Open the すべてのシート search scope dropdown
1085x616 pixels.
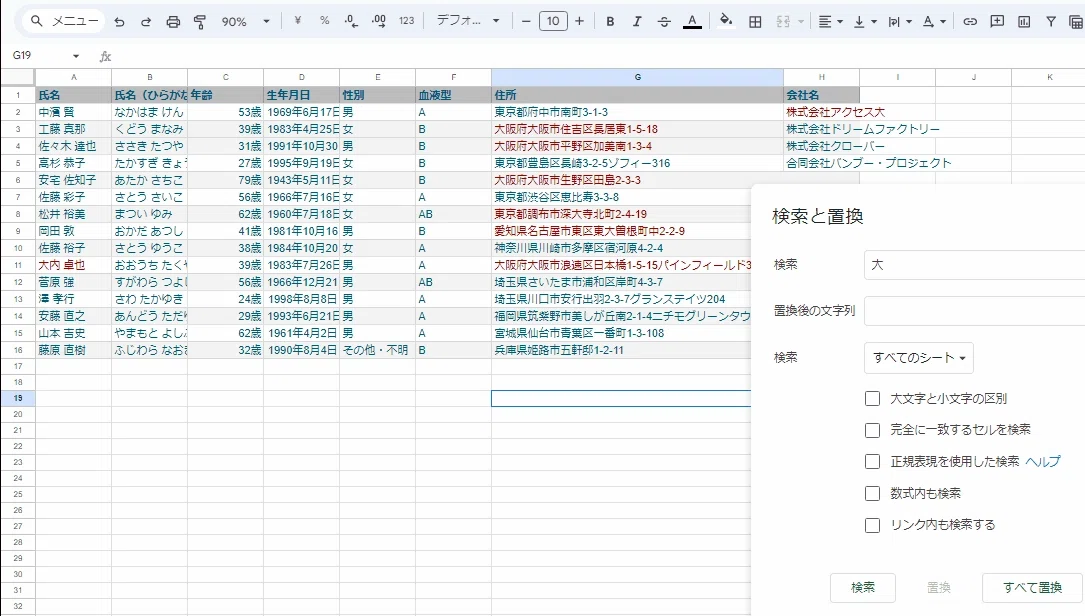tap(919, 358)
